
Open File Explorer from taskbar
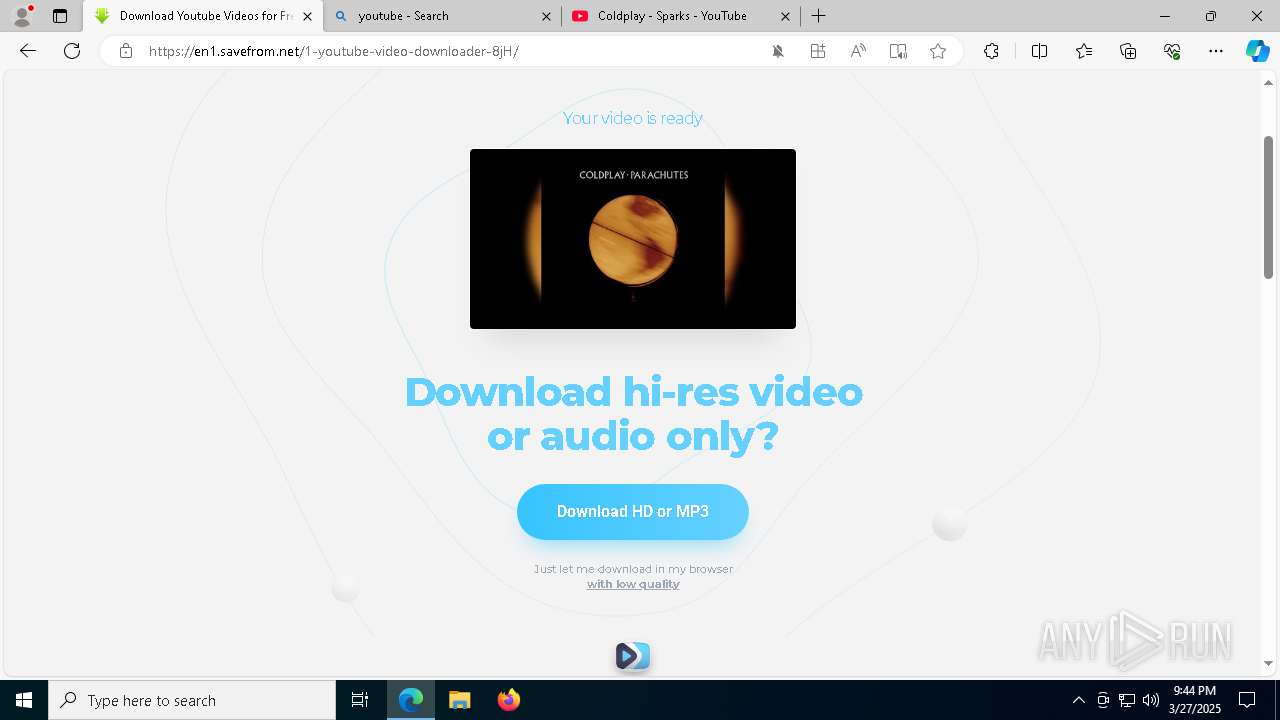point(459,700)
